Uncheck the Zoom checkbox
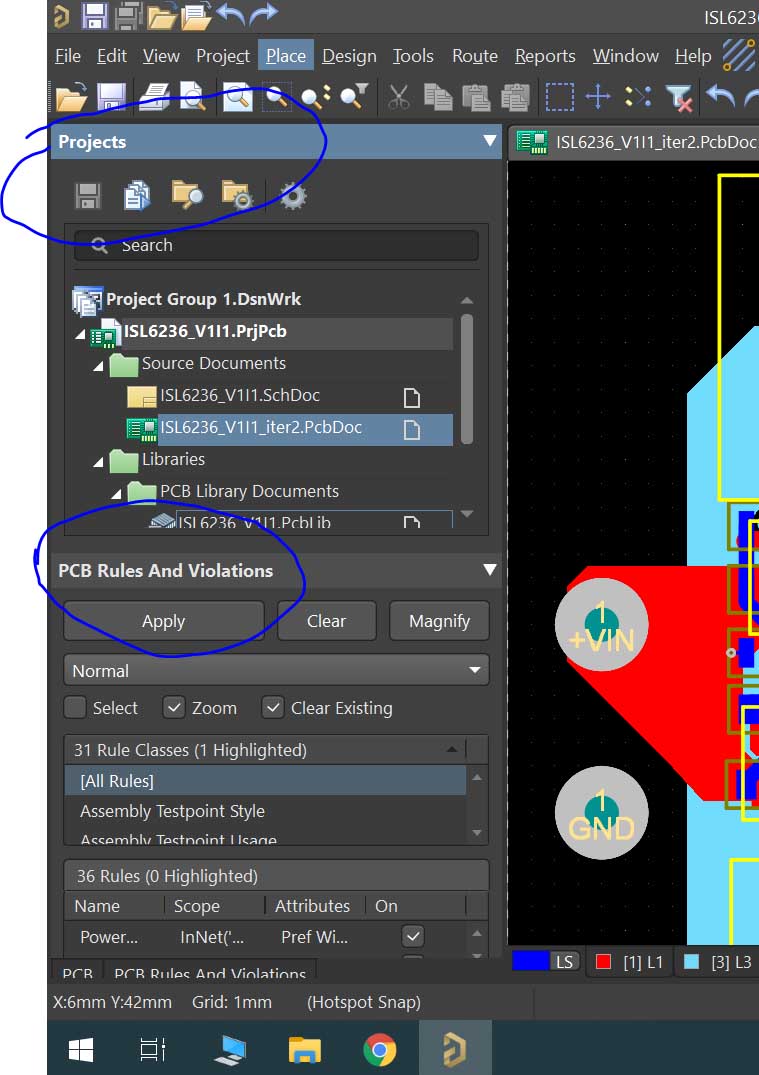The height and width of the screenshot is (1075, 759). [174, 708]
